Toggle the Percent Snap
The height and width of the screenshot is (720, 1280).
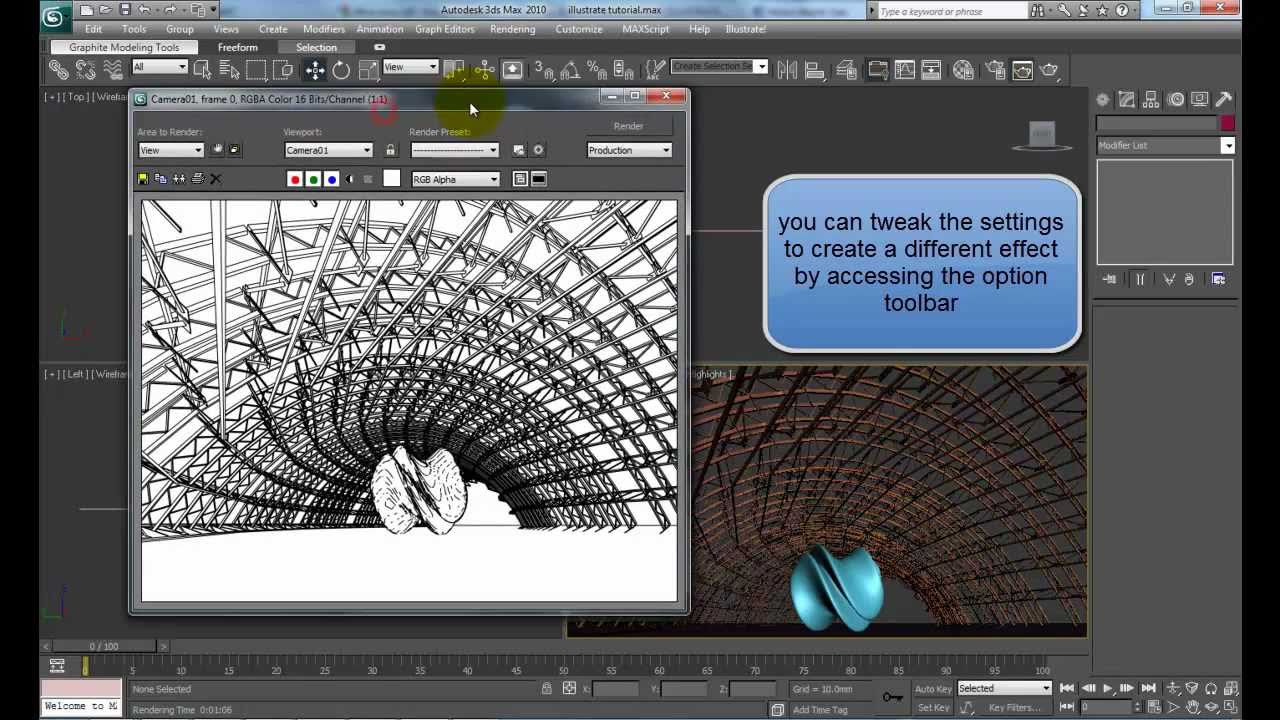[x=597, y=69]
